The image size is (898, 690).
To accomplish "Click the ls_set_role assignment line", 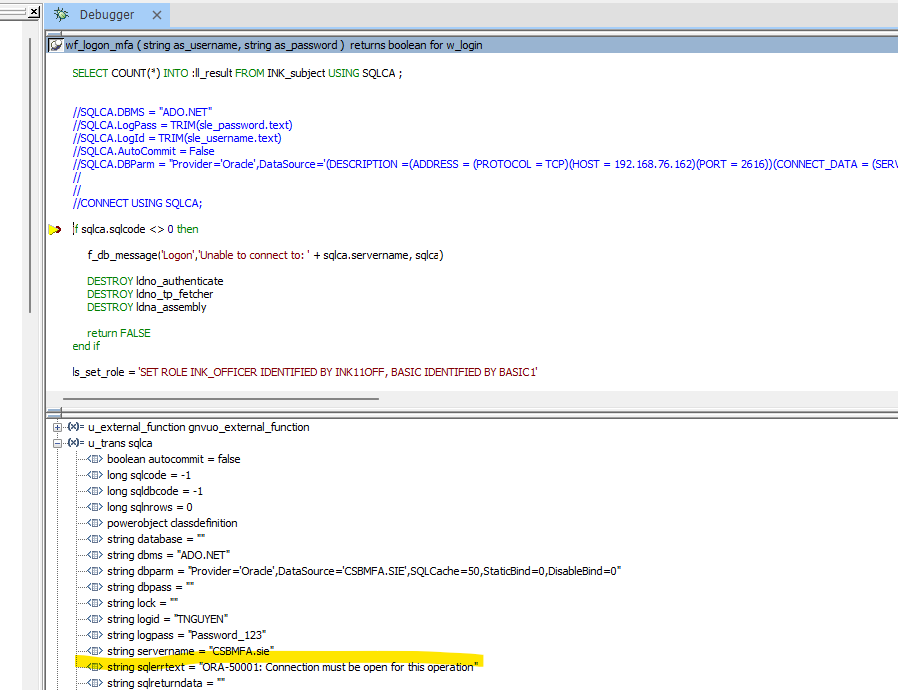I will [305, 372].
